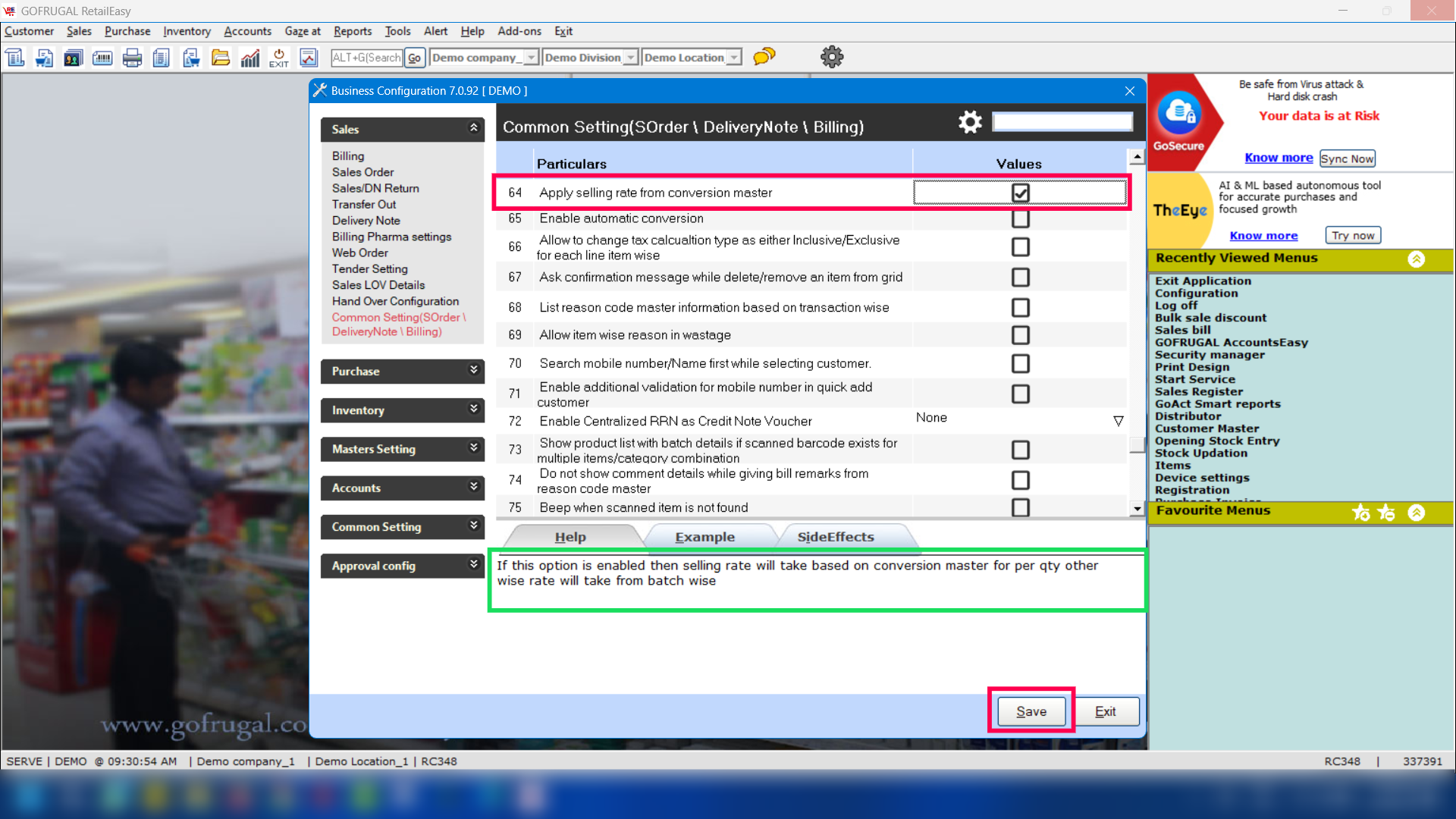Click the Save button
Screen dimensions: 1456x819
point(1031,711)
